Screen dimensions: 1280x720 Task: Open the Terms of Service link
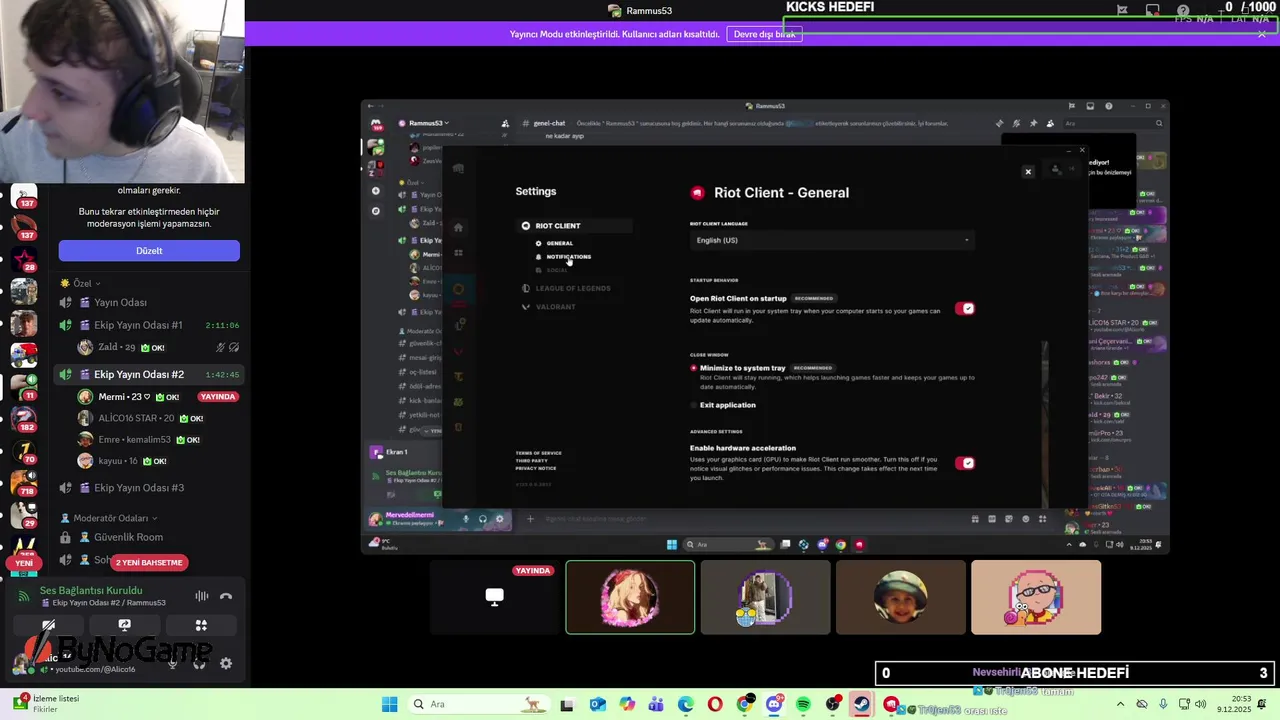(x=538, y=453)
